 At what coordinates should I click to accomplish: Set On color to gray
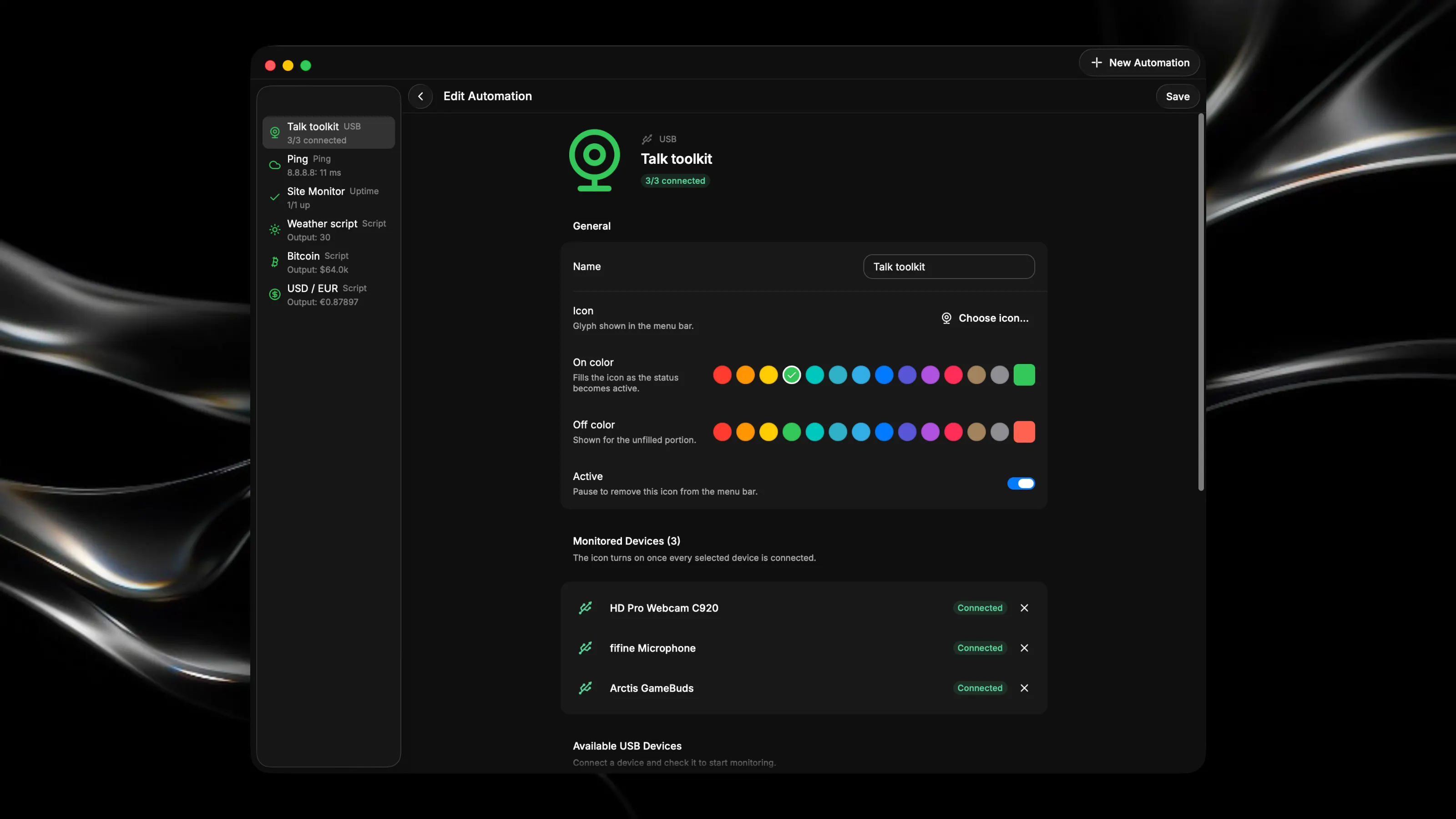1000,375
